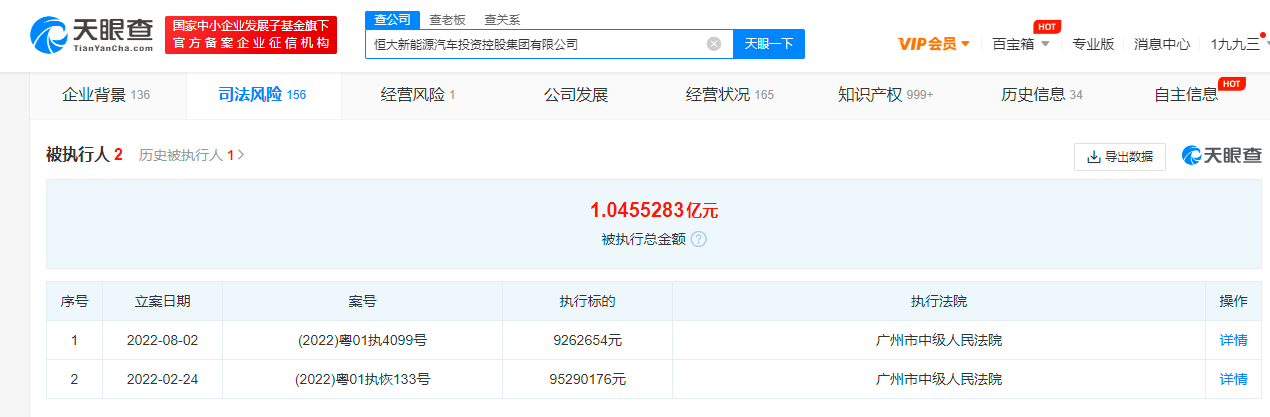Open the help question mark beside 被执行总金额
This screenshot has height=417, width=1270.
pyautogui.click(x=698, y=239)
